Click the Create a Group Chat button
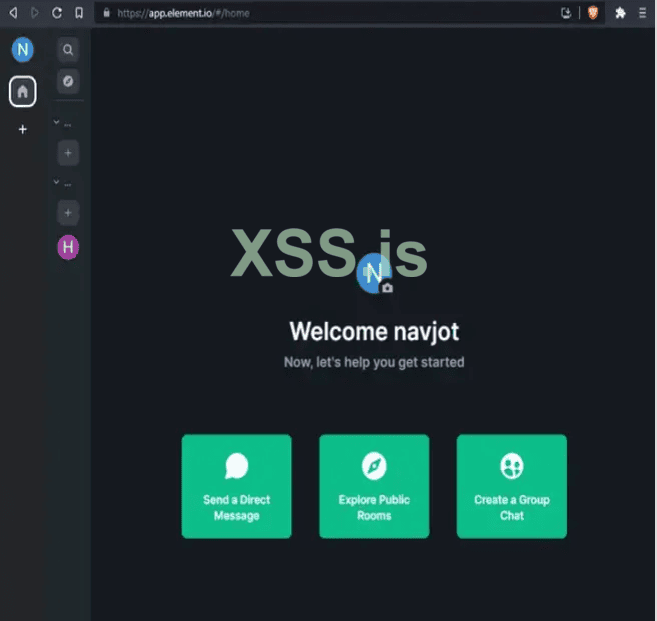The width and height of the screenshot is (657, 621). (512, 486)
